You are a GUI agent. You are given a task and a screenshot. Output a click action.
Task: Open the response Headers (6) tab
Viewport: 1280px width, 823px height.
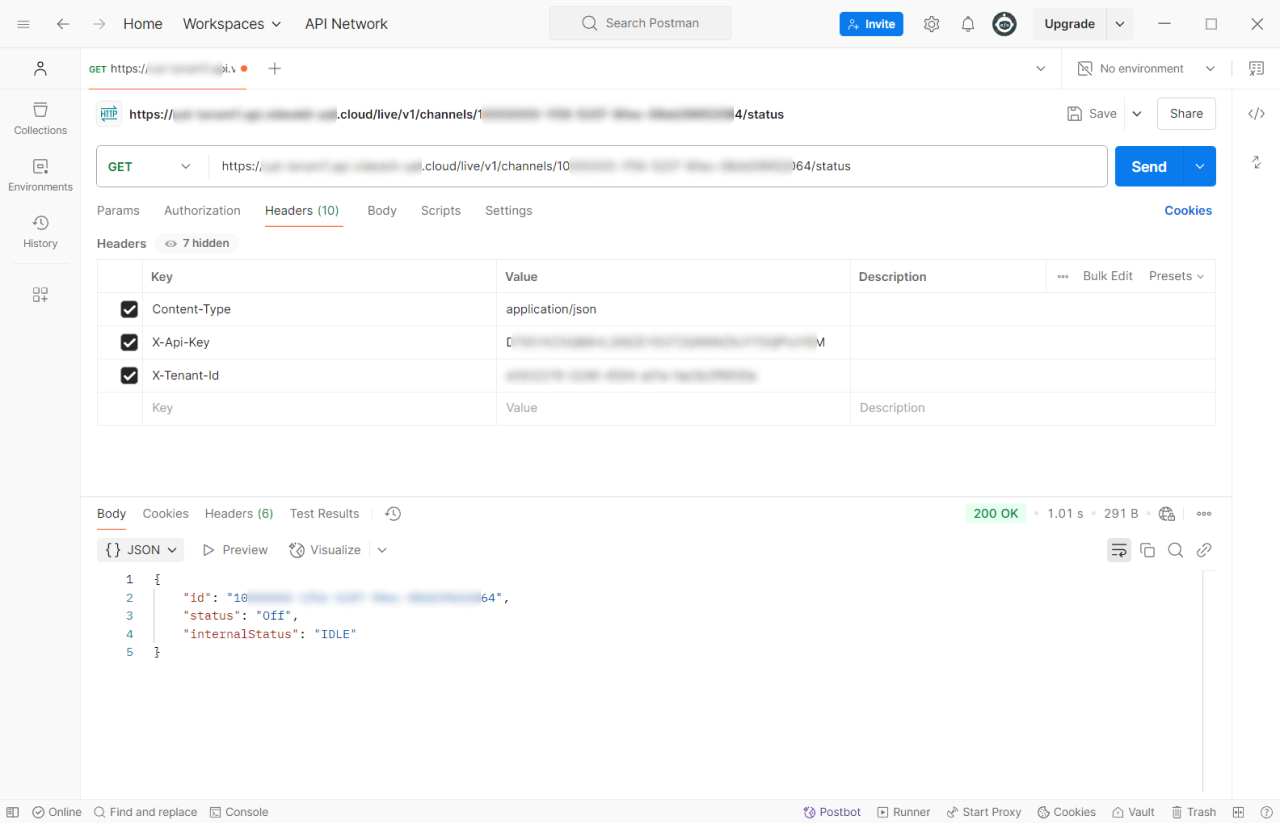pyautogui.click(x=239, y=514)
